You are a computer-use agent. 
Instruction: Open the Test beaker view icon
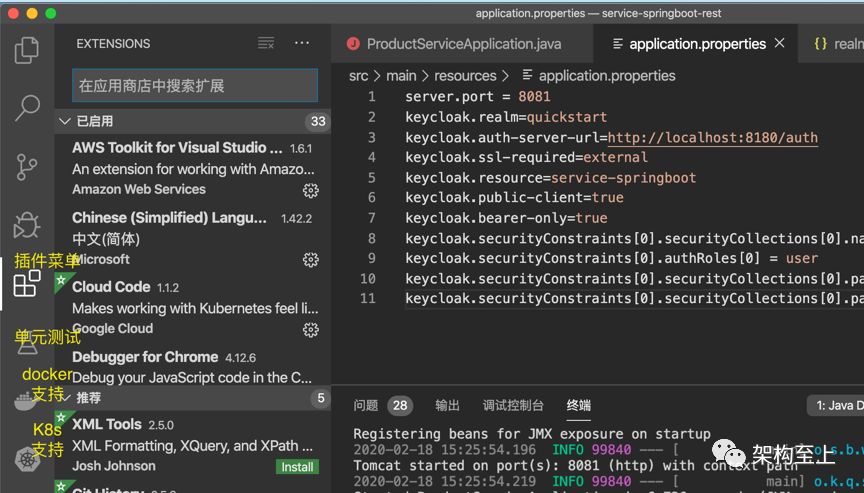(26, 346)
